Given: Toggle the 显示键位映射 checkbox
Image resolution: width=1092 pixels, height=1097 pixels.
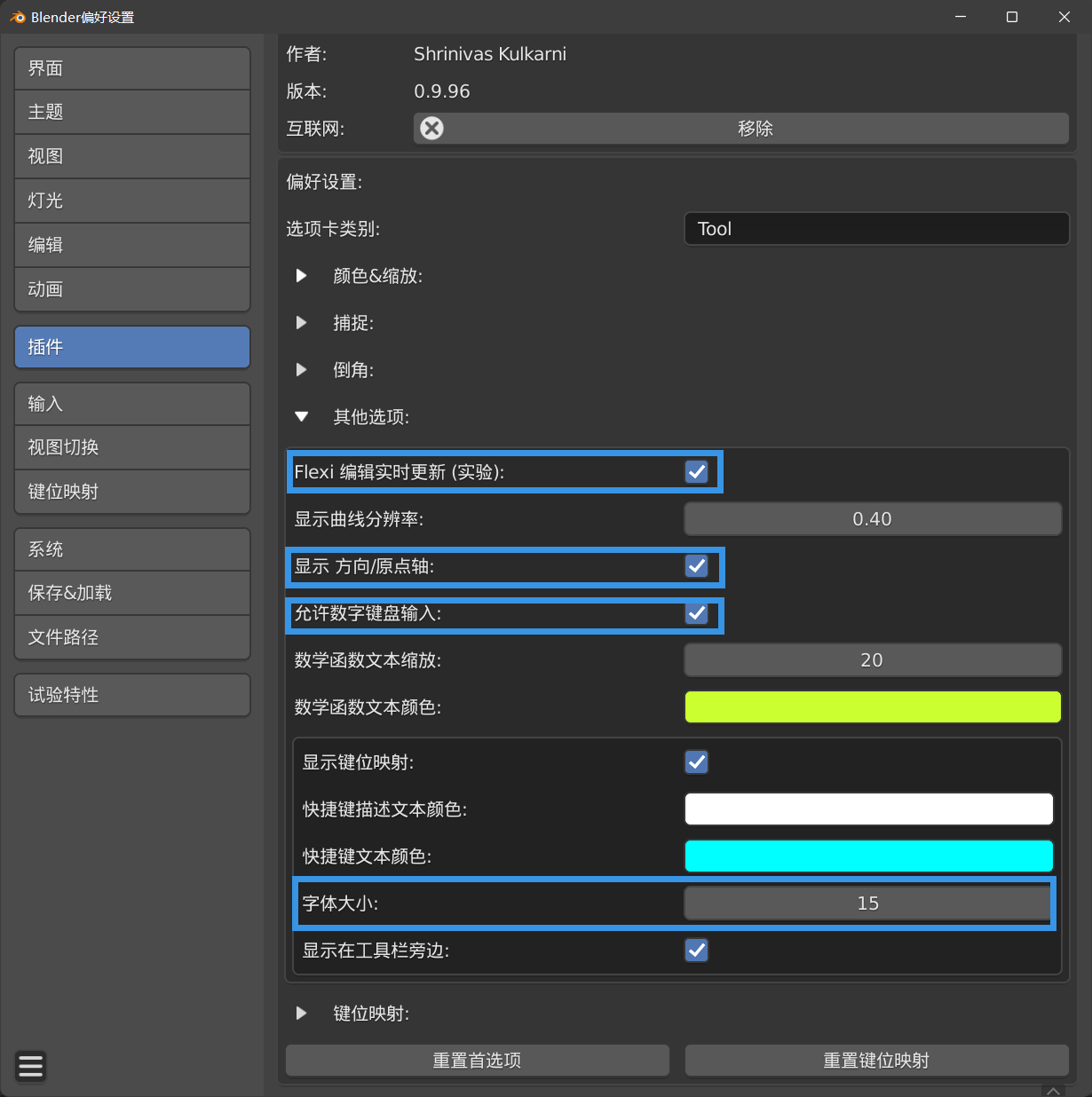Looking at the screenshot, I should click(x=696, y=762).
